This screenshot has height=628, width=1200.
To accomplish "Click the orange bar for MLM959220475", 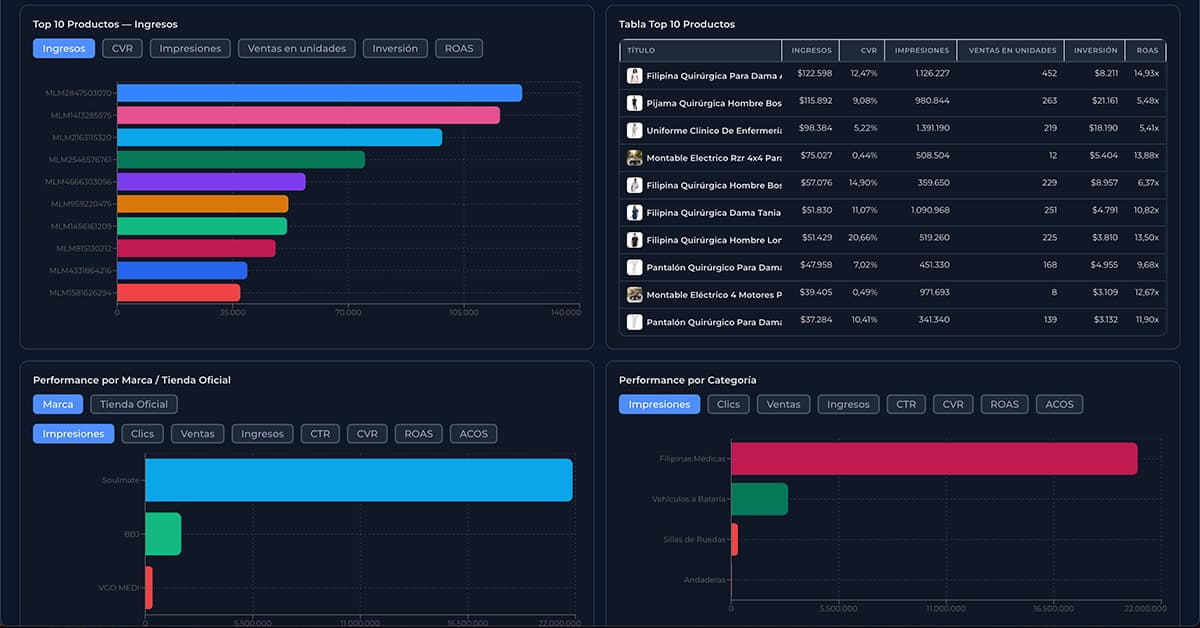I will click(x=202, y=204).
